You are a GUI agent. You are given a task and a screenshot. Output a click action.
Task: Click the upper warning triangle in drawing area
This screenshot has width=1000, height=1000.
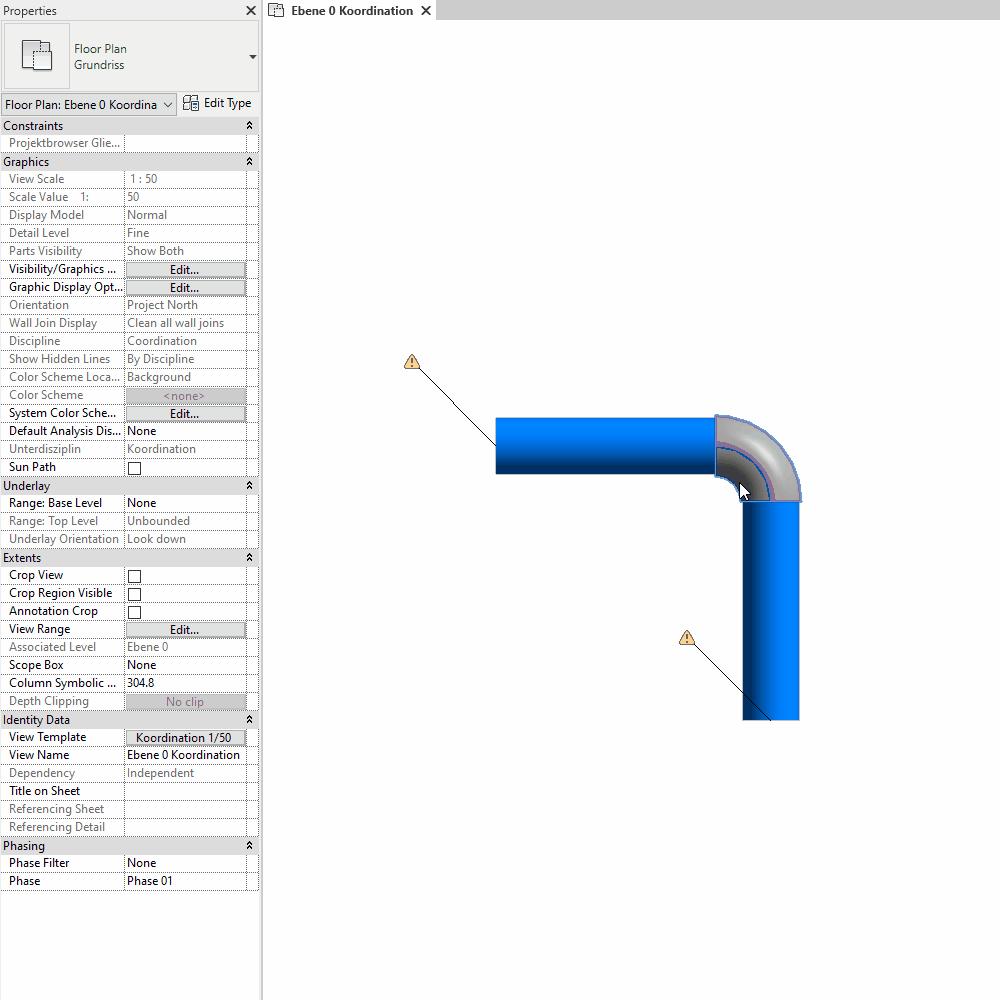point(412,361)
